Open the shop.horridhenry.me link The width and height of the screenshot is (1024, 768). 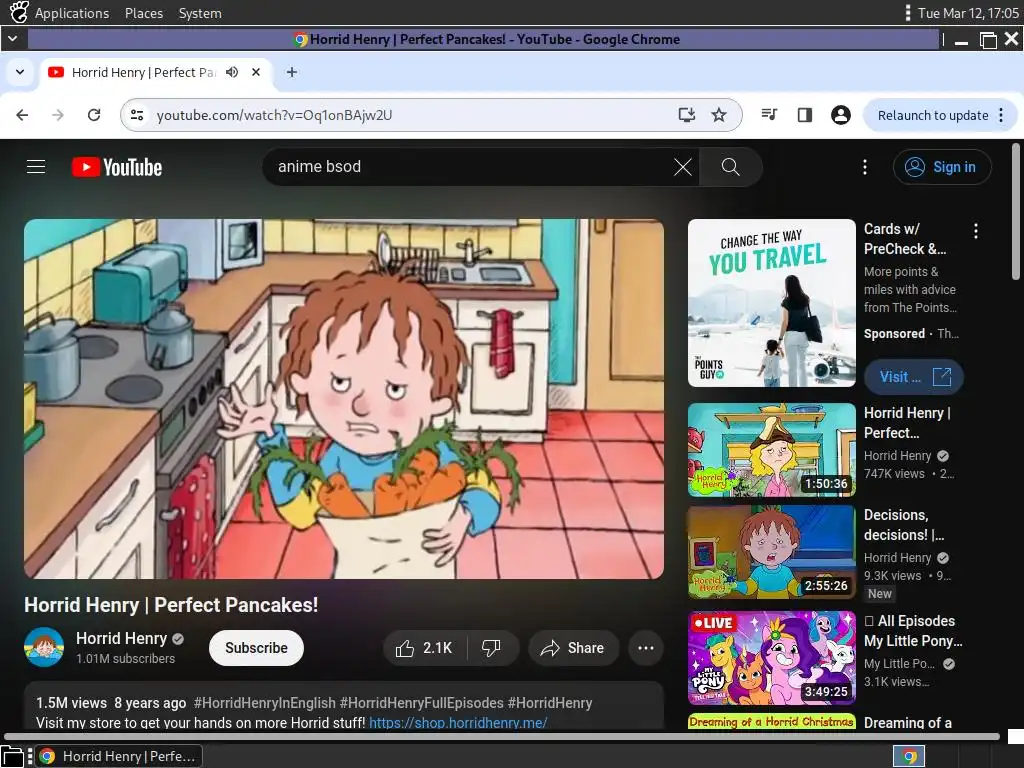(x=458, y=722)
